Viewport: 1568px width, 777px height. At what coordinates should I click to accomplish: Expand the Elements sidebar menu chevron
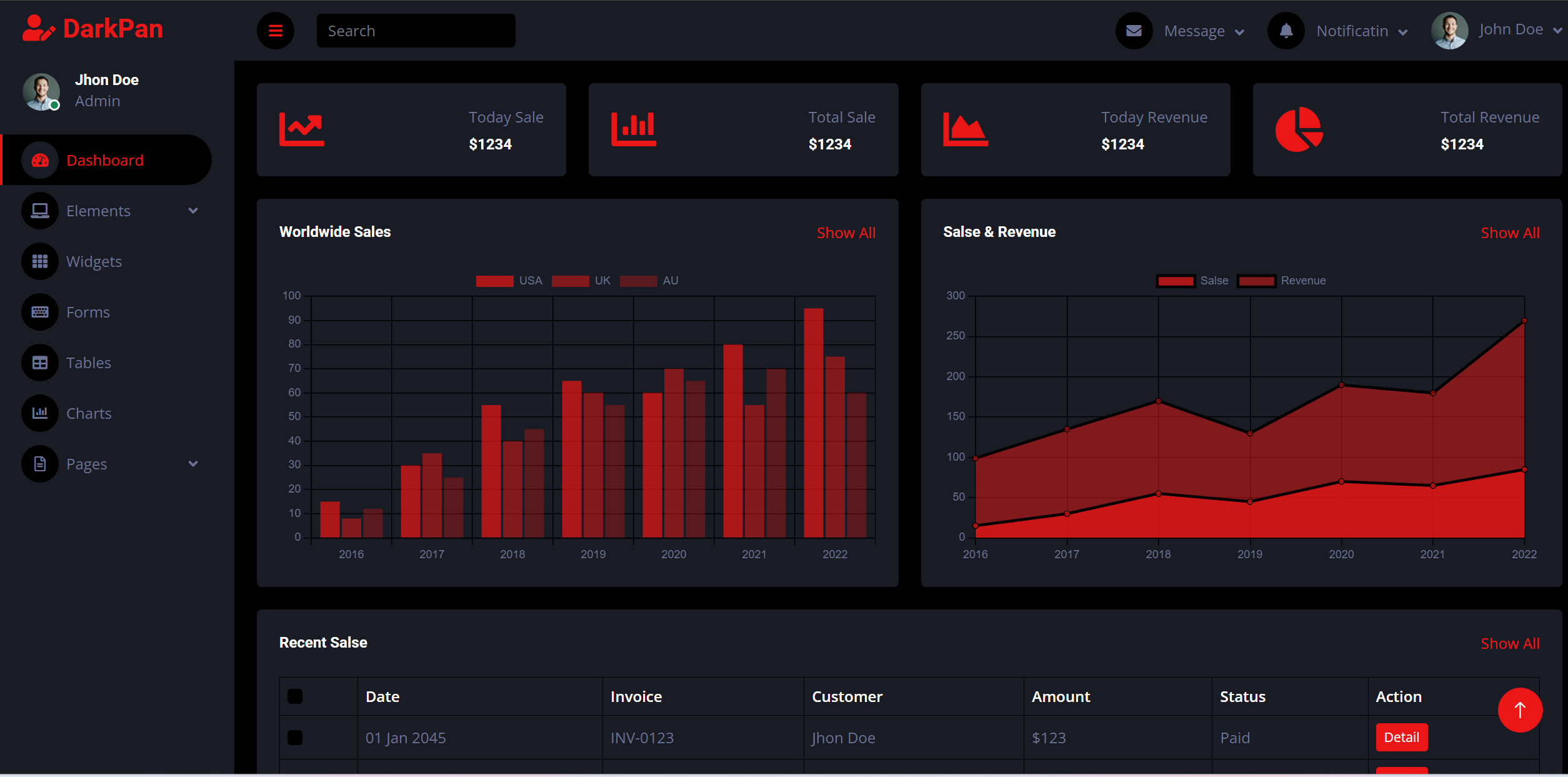click(x=193, y=211)
